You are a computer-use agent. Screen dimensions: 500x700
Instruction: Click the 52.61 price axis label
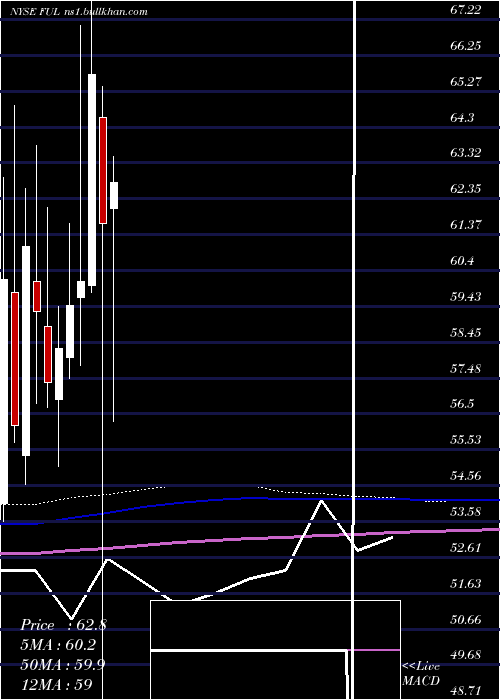466,548
